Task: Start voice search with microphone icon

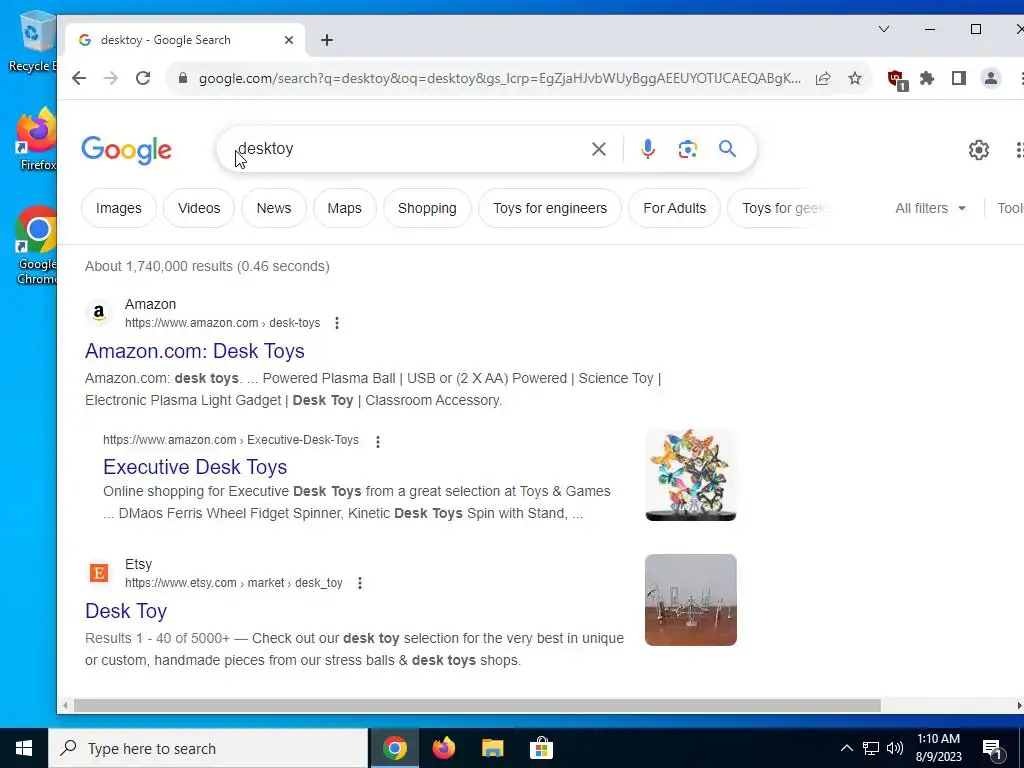Action: click(647, 149)
